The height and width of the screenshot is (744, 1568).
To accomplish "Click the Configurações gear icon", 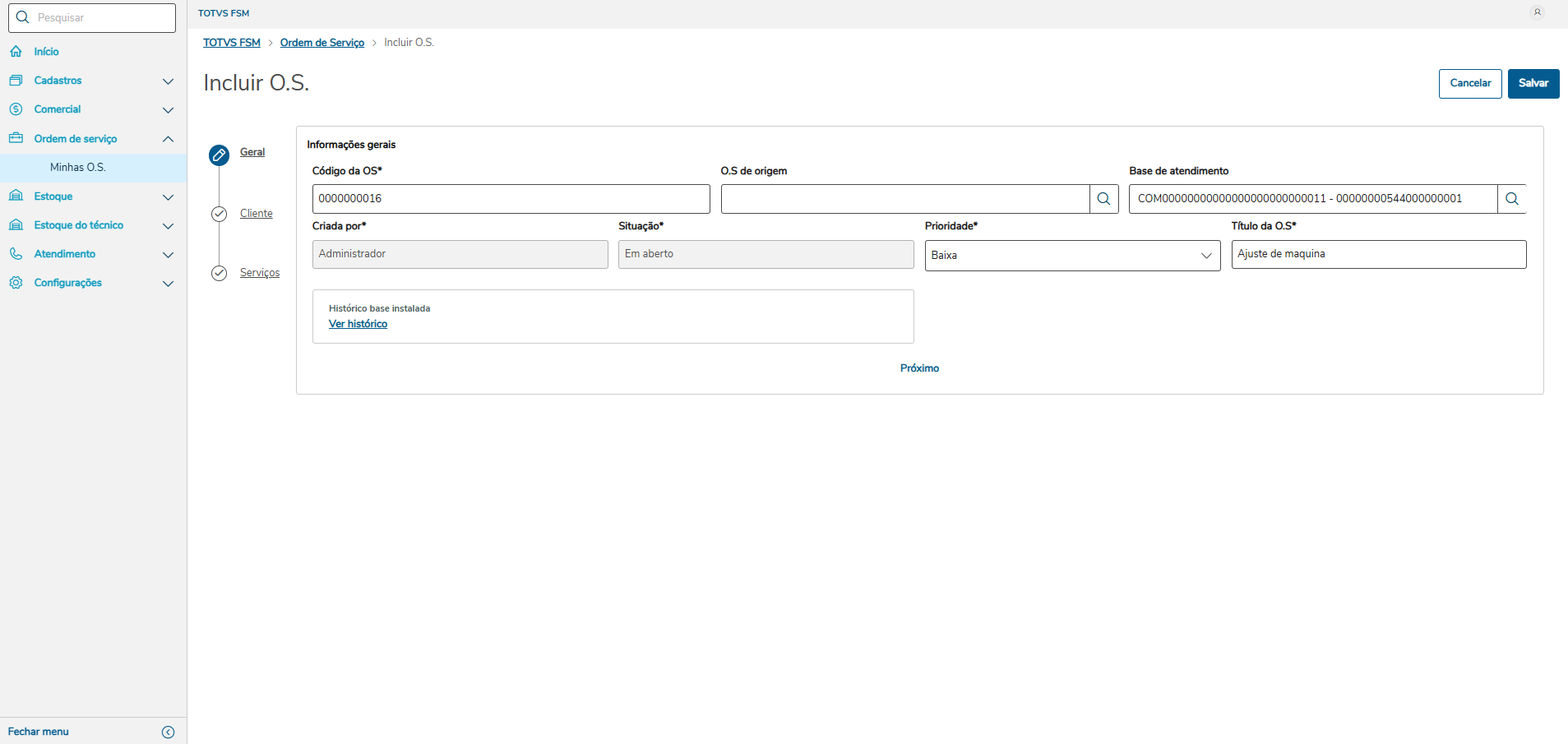I will coord(16,283).
